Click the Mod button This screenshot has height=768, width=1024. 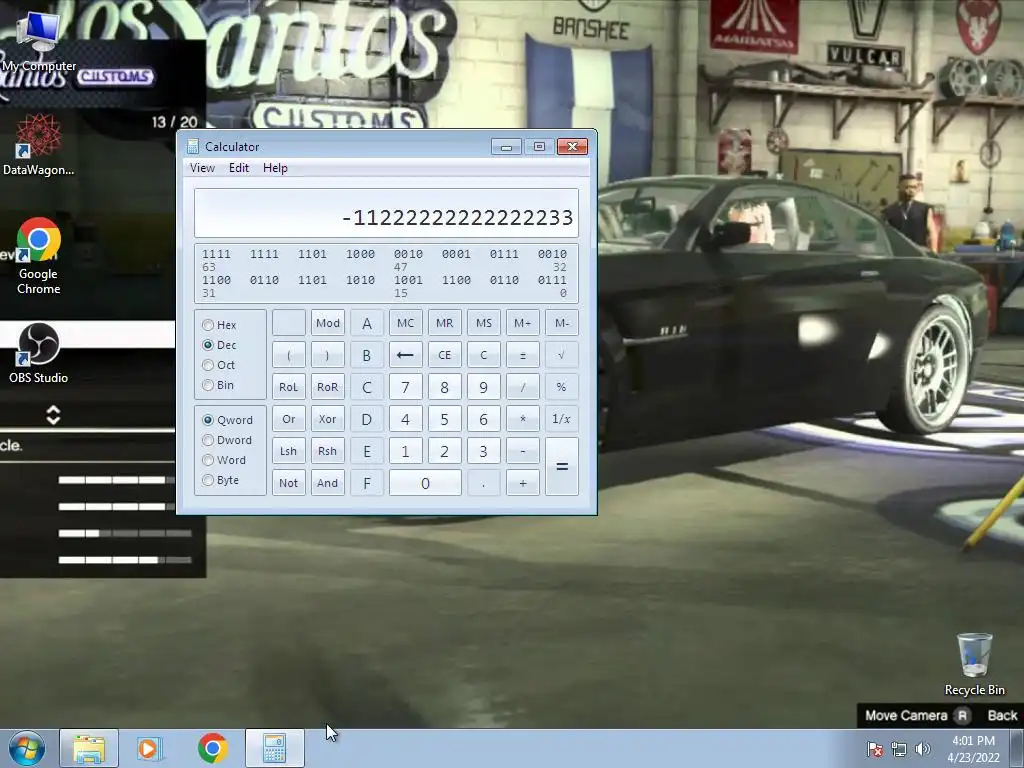click(328, 323)
